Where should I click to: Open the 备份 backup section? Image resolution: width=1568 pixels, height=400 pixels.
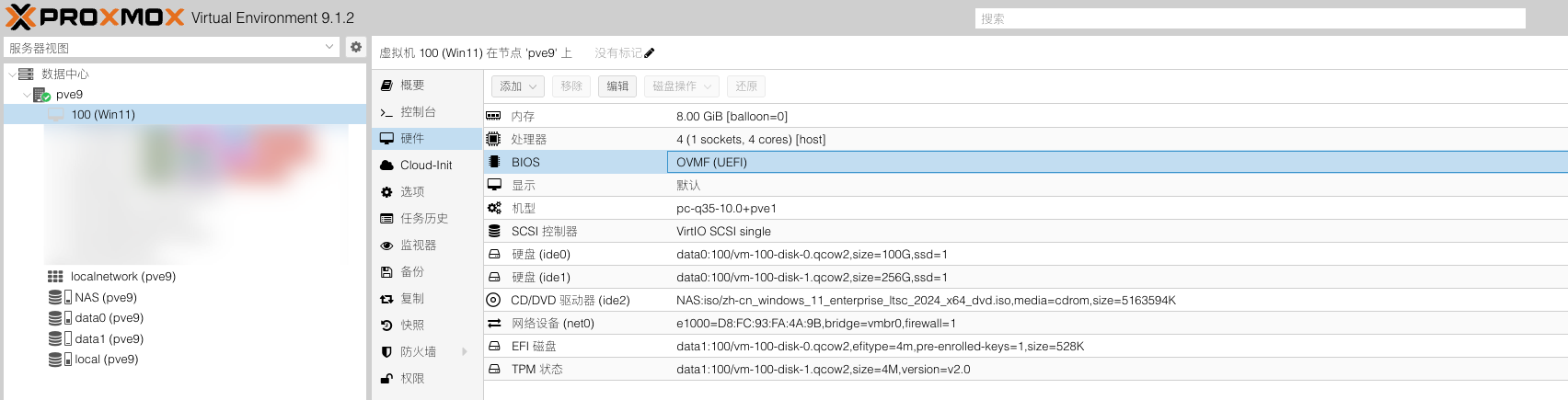click(x=412, y=272)
